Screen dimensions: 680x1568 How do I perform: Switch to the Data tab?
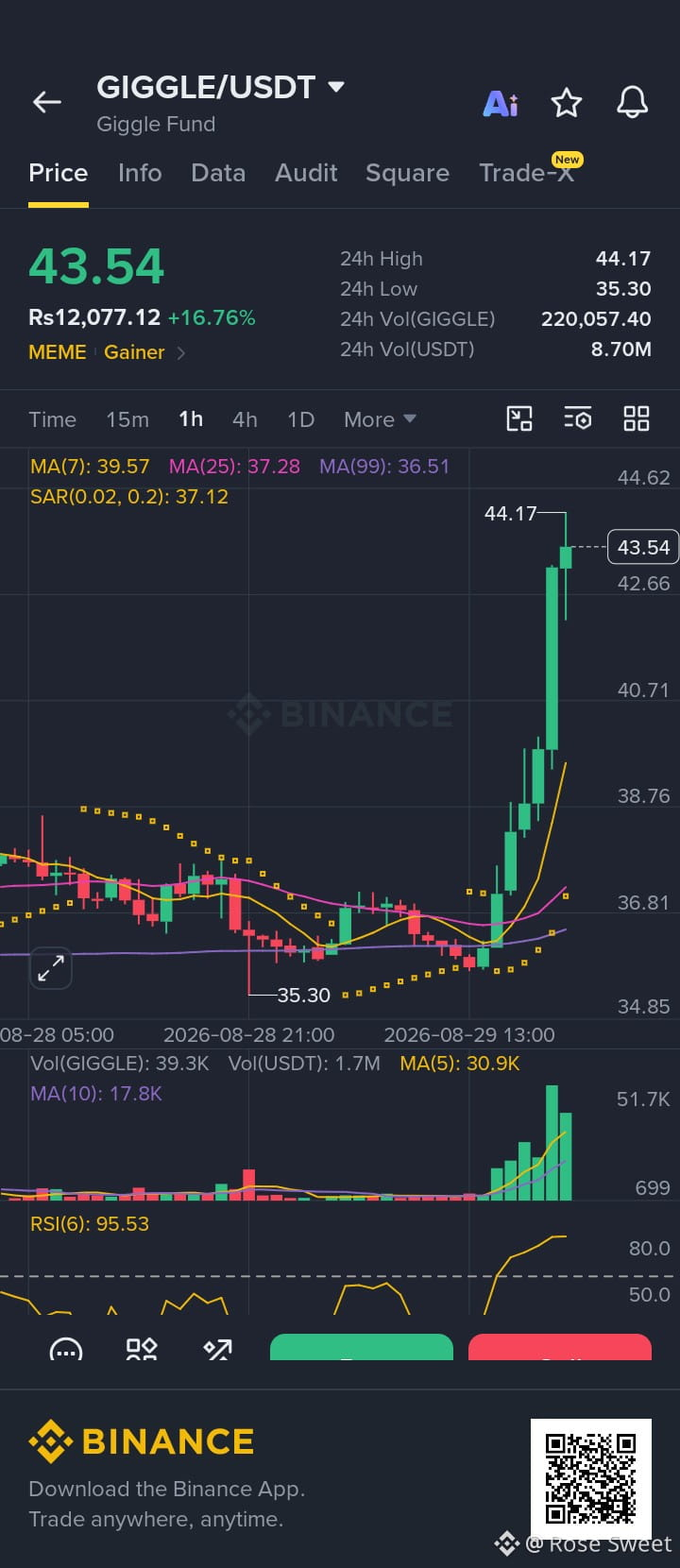218,173
